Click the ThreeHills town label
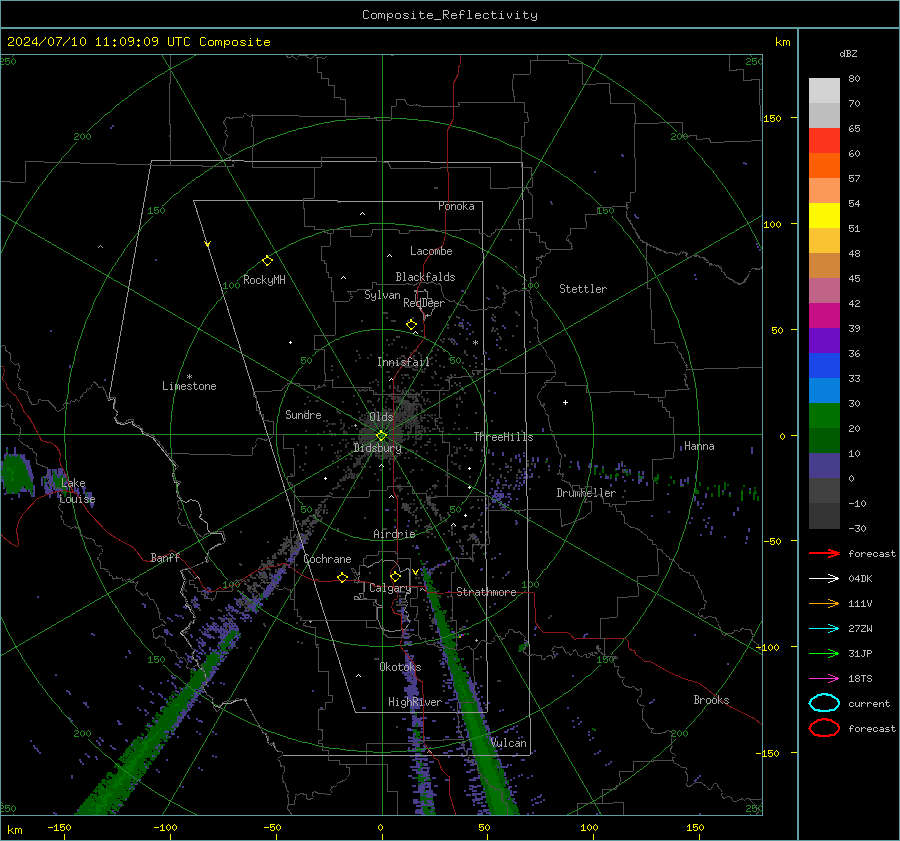This screenshot has width=900, height=841. click(503, 437)
